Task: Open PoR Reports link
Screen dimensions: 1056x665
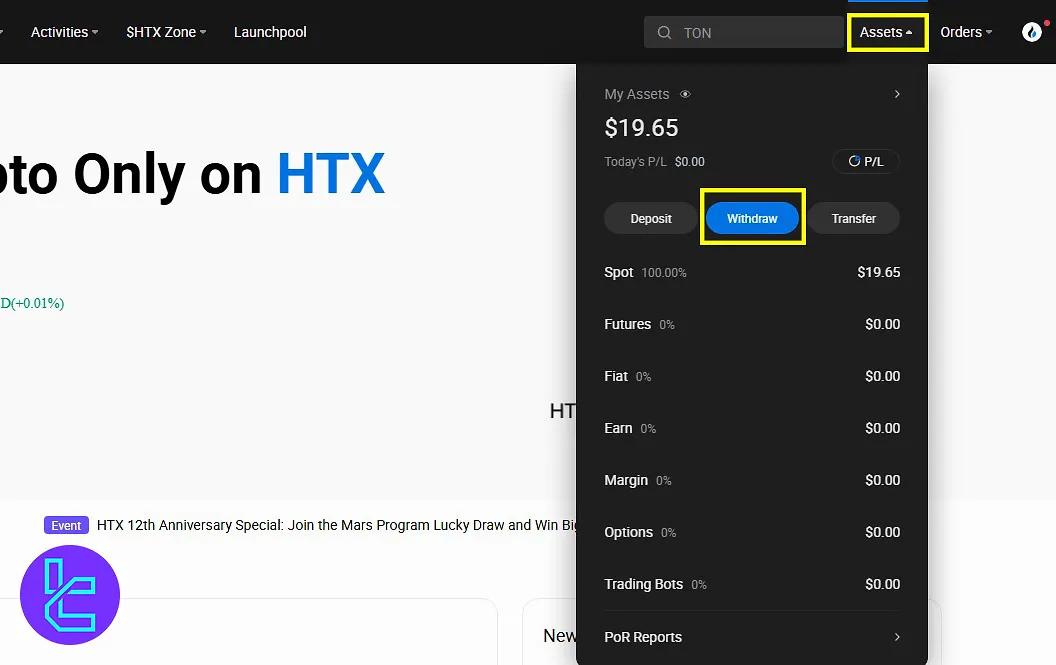Action: point(643,637)
